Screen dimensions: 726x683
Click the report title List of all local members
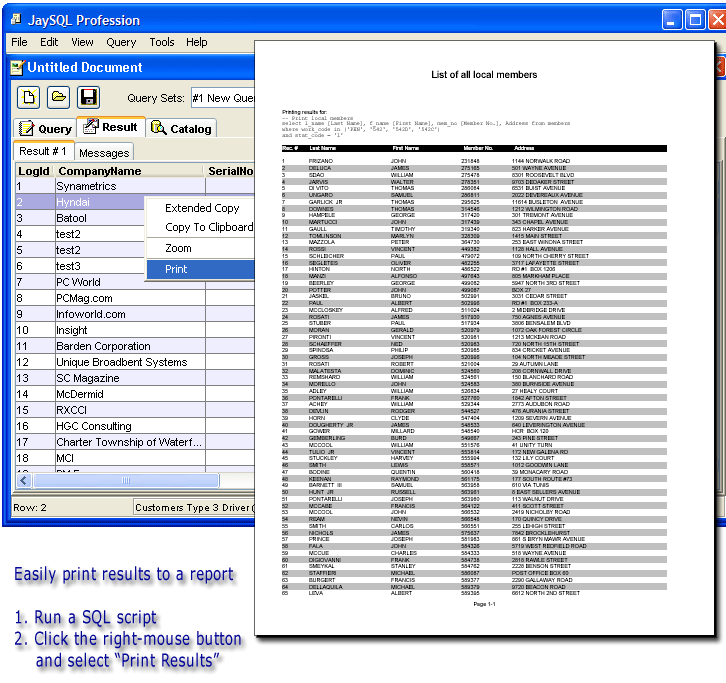(x=484, y=75)
